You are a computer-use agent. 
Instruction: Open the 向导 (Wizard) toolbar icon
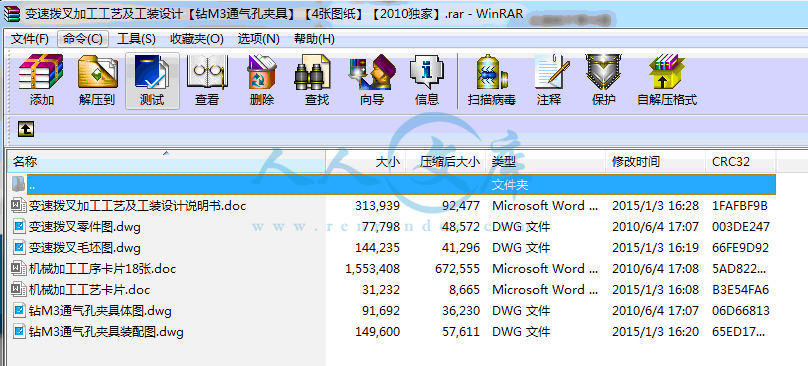click(372, 73)
